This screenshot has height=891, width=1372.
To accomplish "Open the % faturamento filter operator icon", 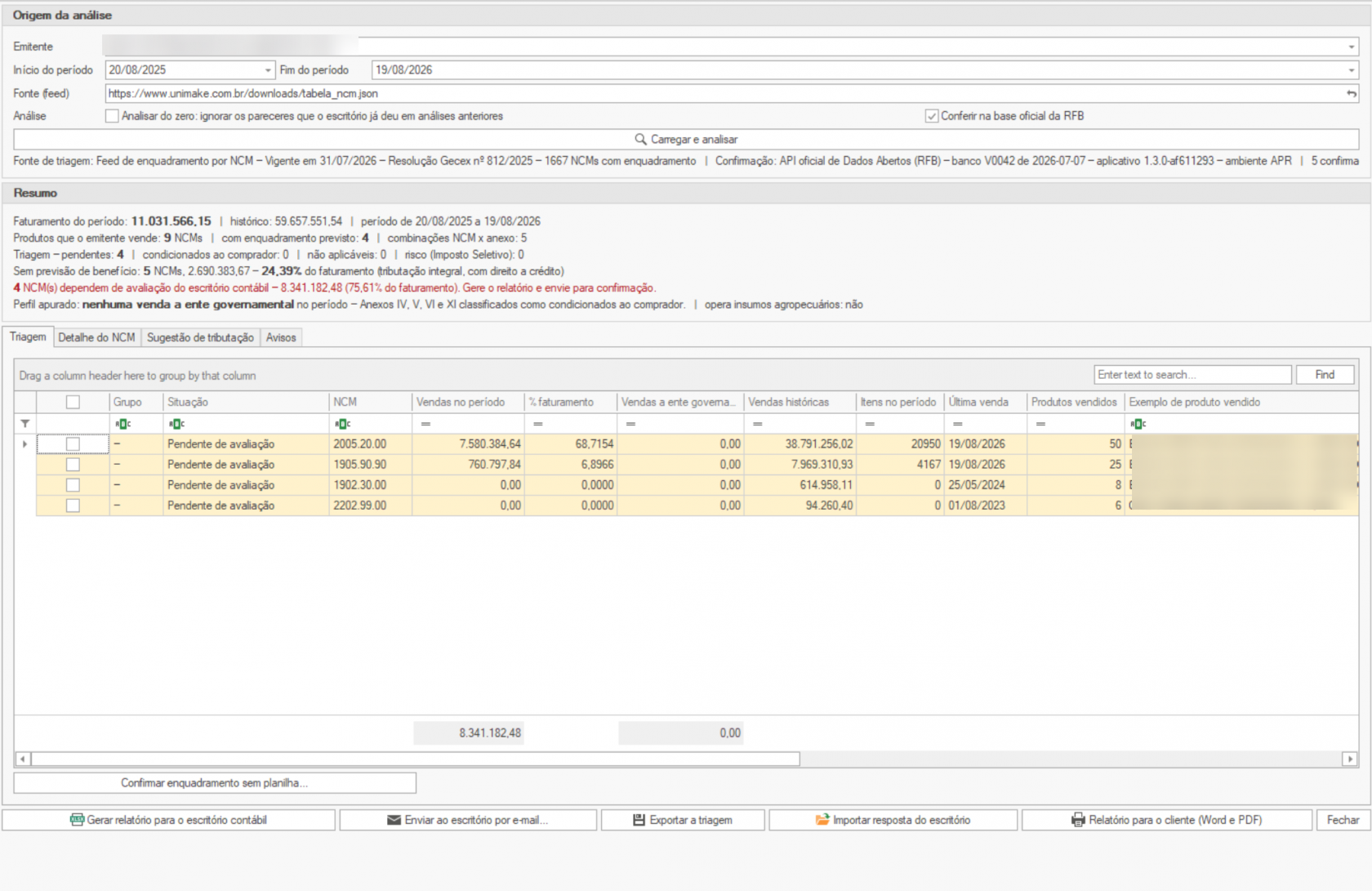I will pyautogui.click(x=537, y=424).
